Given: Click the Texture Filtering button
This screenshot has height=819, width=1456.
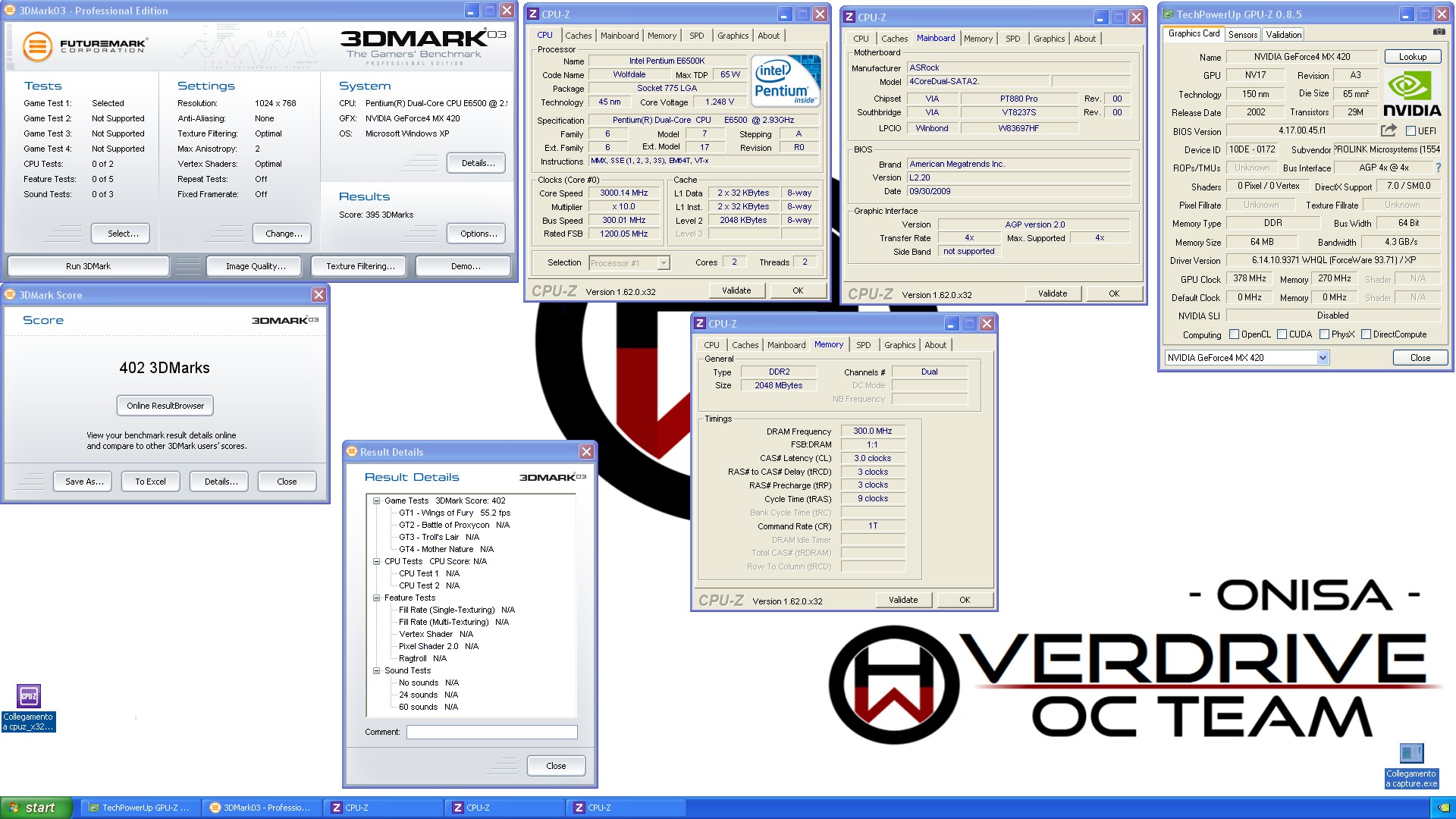Looking at the screenshot, I should point(360,266).
